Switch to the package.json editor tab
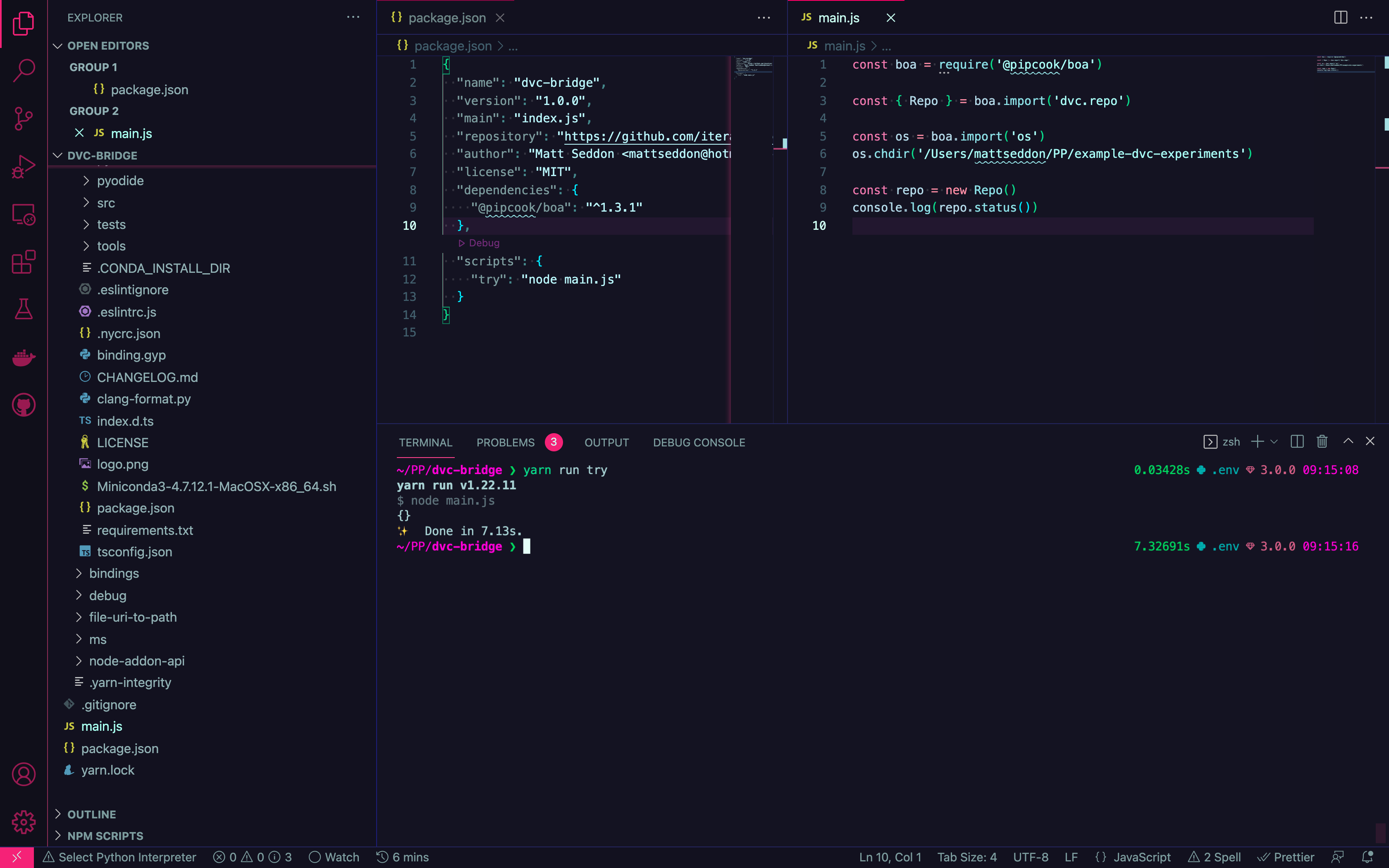Viewport: 1389px width, 868px height. [x=446, y=17]
